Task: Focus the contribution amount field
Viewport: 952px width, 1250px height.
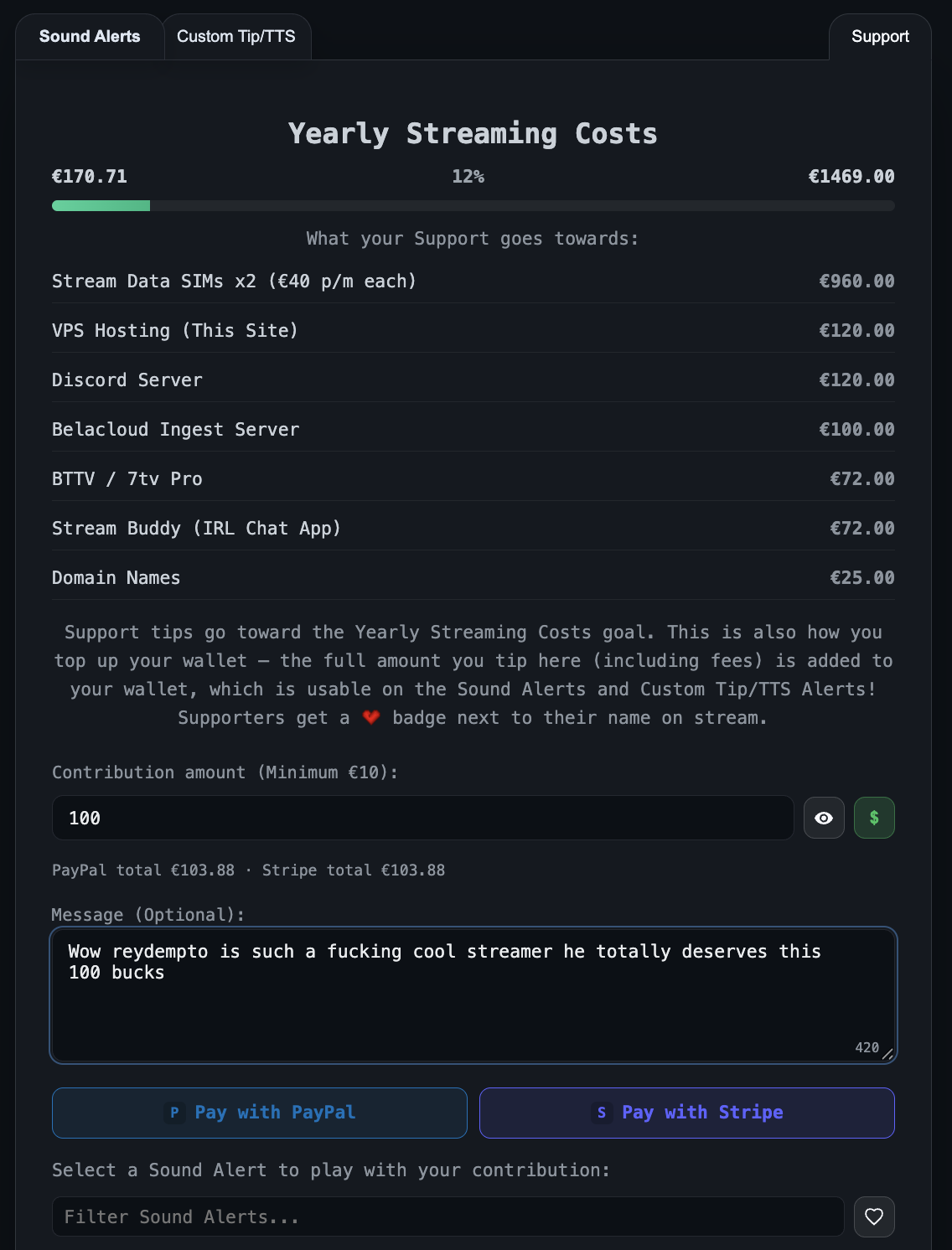Action: pyautogui.click(x=423, y=818)
